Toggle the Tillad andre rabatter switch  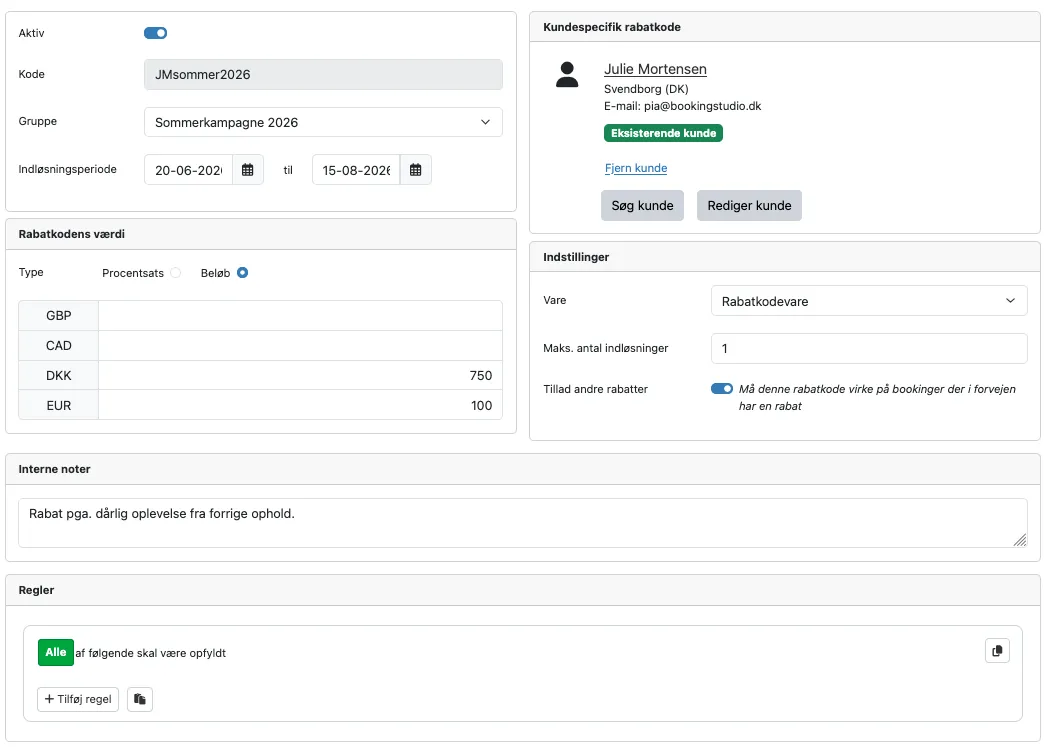pos(722,389)
